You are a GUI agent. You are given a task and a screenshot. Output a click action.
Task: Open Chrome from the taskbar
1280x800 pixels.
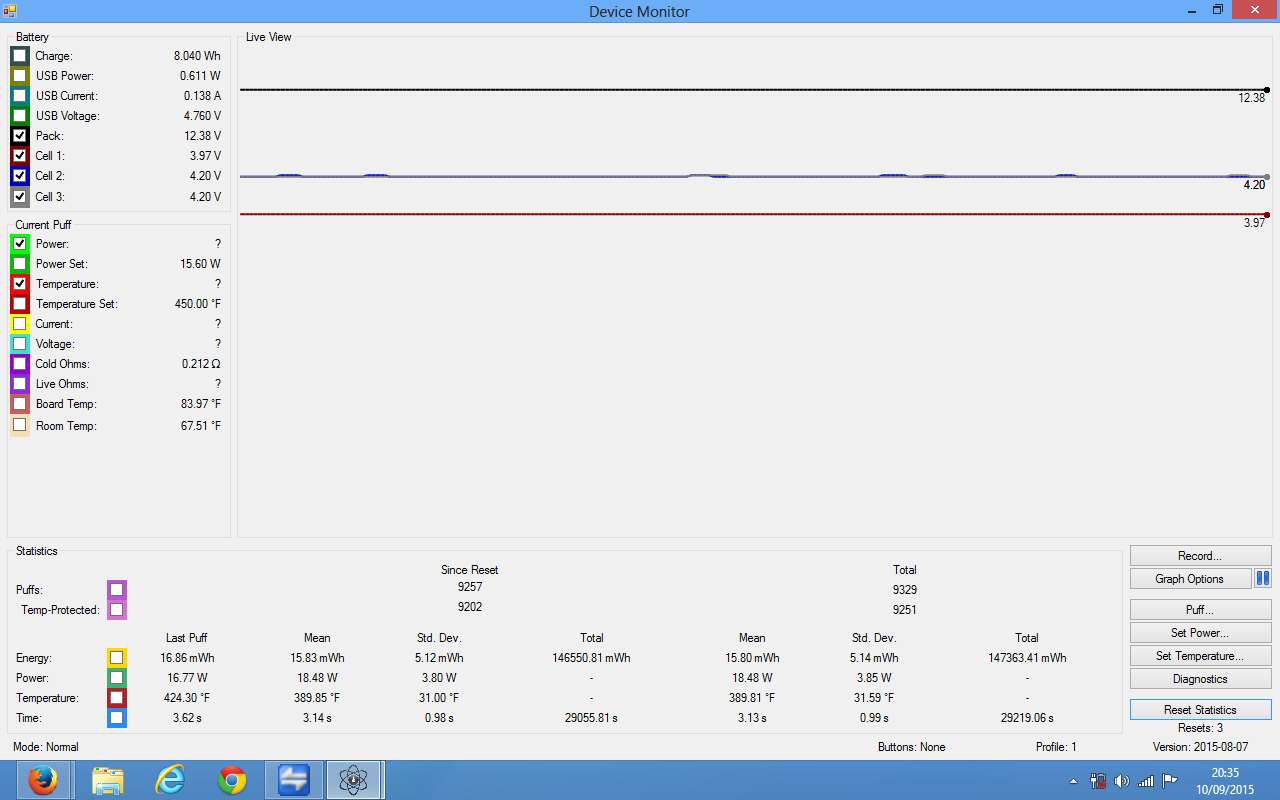pyautogui.click(x=232, y=780)
